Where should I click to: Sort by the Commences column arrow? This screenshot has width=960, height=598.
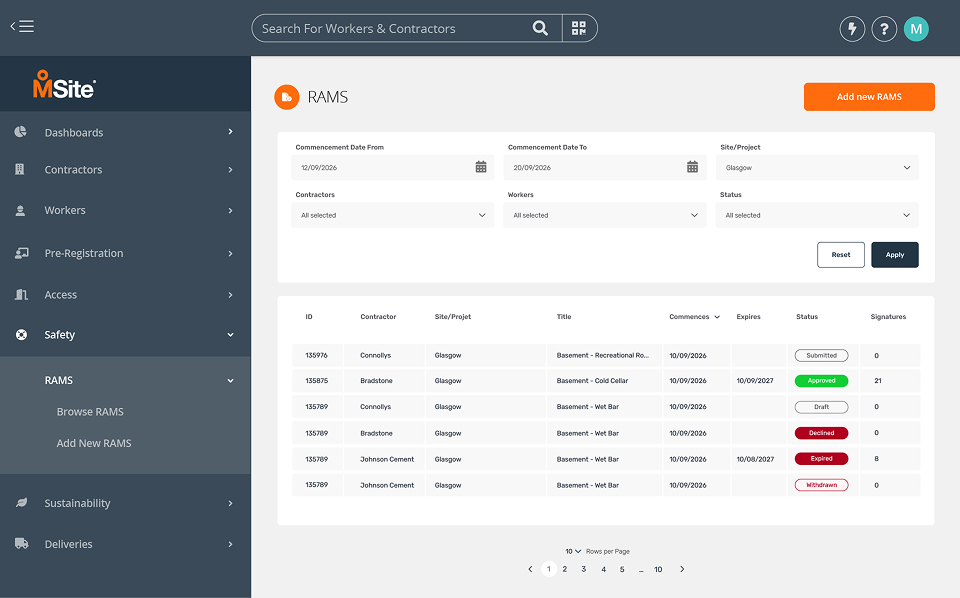click(717, 317)
